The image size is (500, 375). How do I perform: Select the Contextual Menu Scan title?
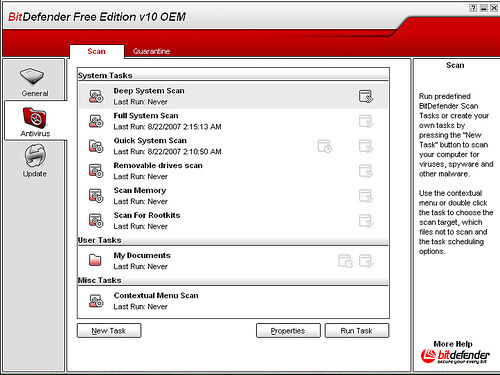click(156, 295)
